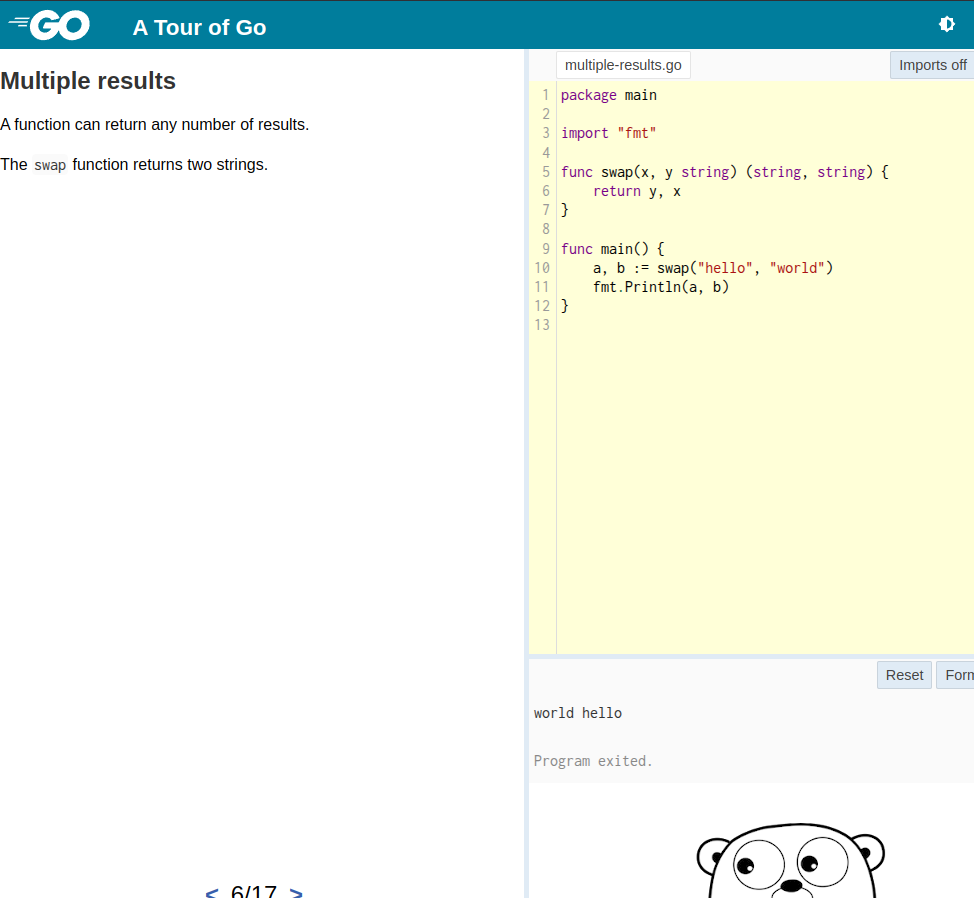Click the vertical divider between panes

(x=526, y=473)
